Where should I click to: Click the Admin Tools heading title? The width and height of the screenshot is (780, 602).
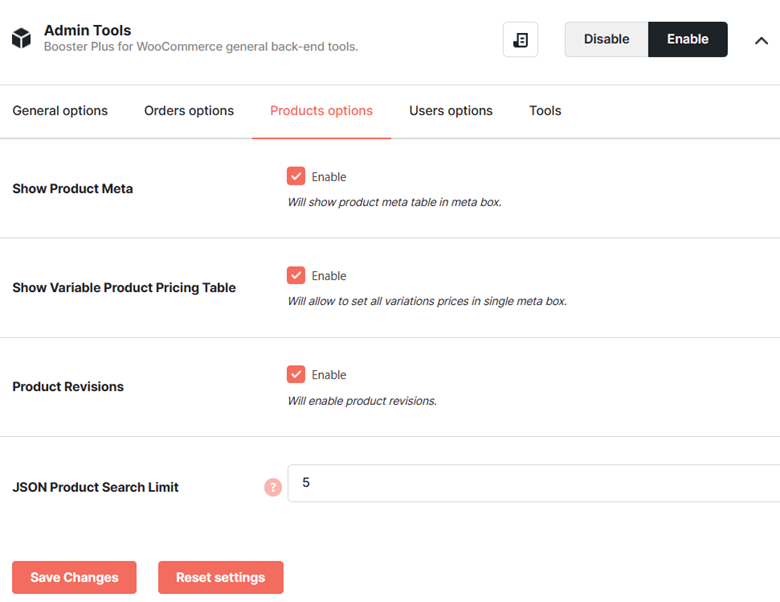pyautogui.click(x=88, y=30)
